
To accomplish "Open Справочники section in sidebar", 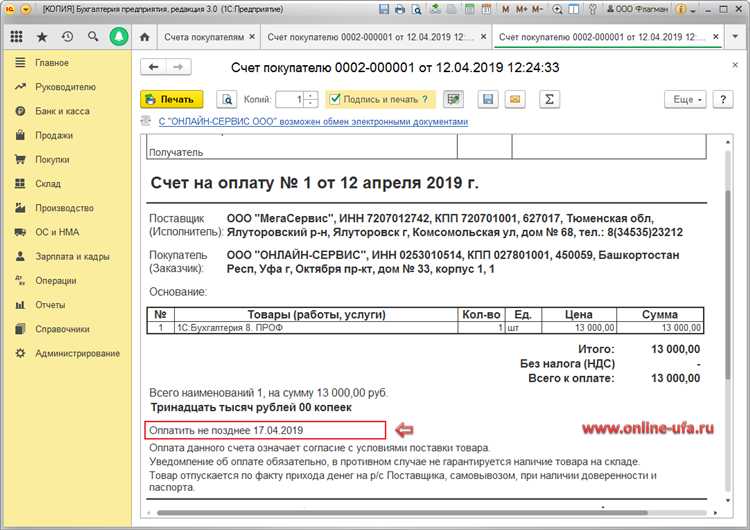I will pos(66,329).
